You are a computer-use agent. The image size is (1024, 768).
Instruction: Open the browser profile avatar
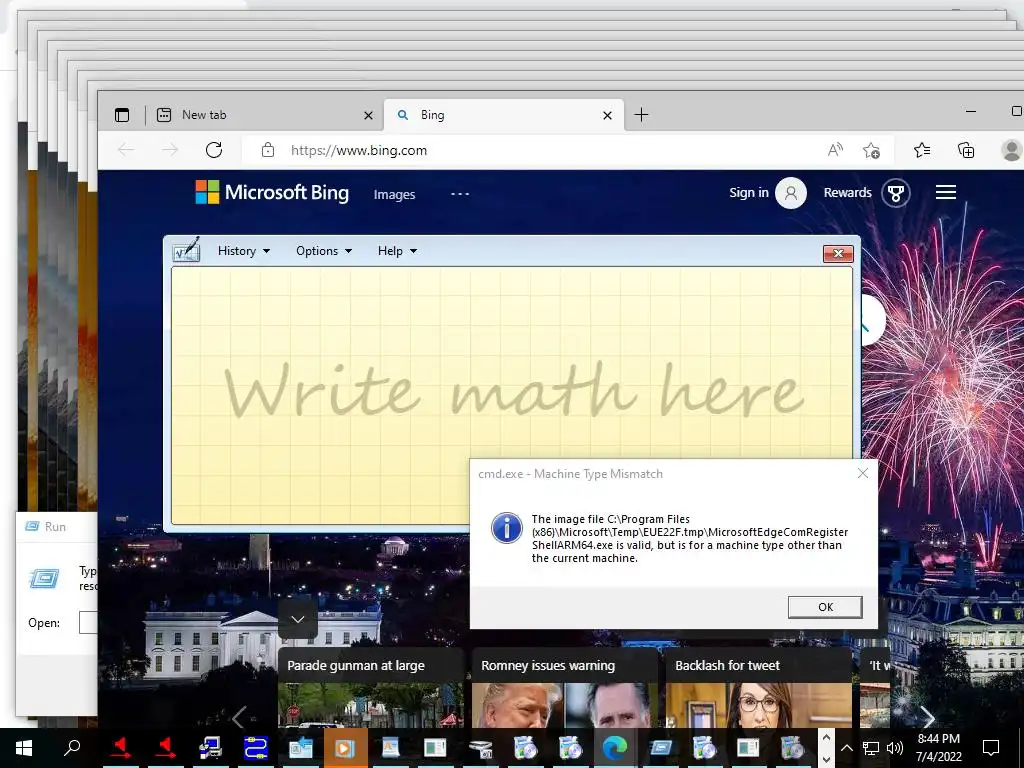1012,150
